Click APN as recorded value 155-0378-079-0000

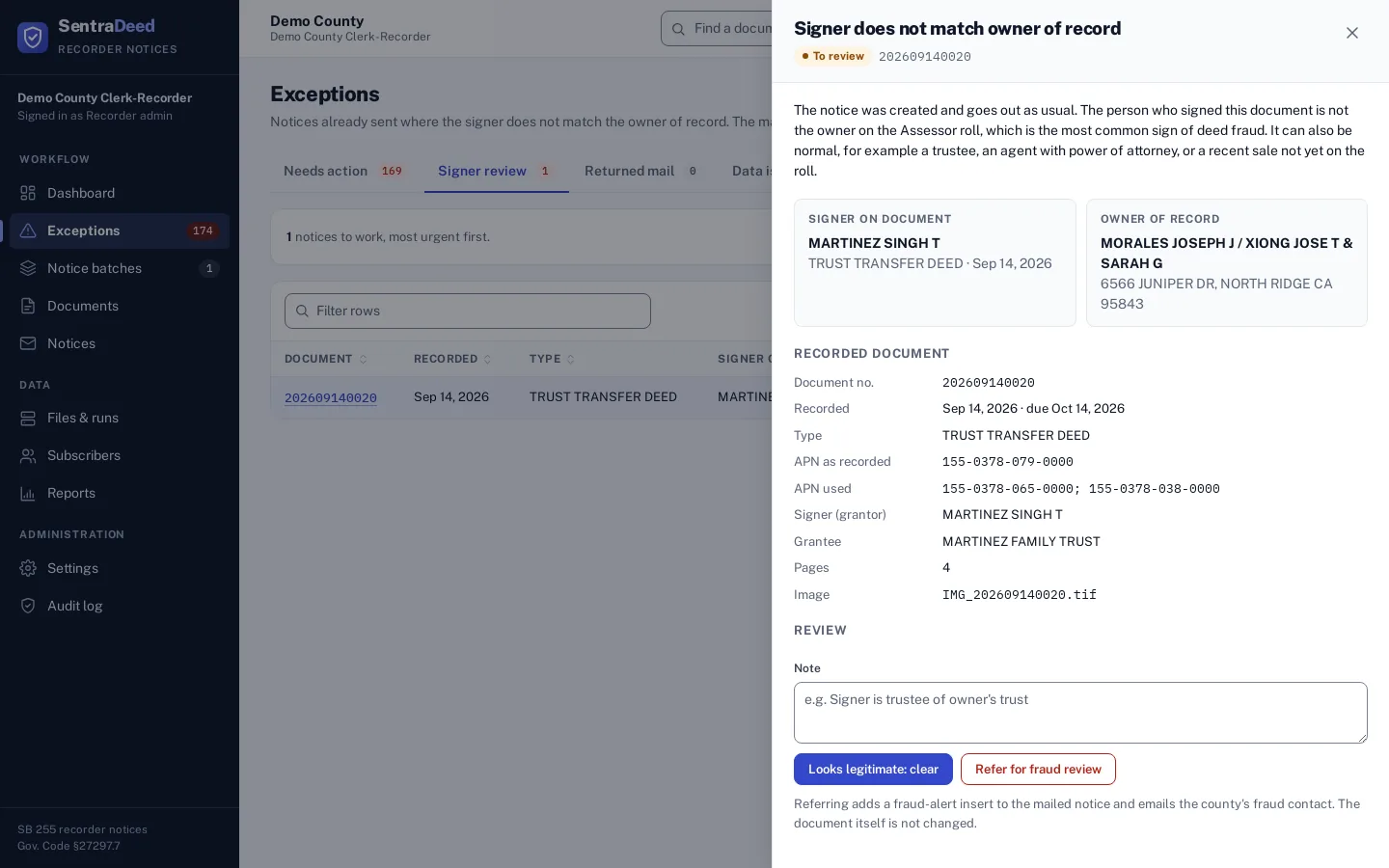point(1008,462)
